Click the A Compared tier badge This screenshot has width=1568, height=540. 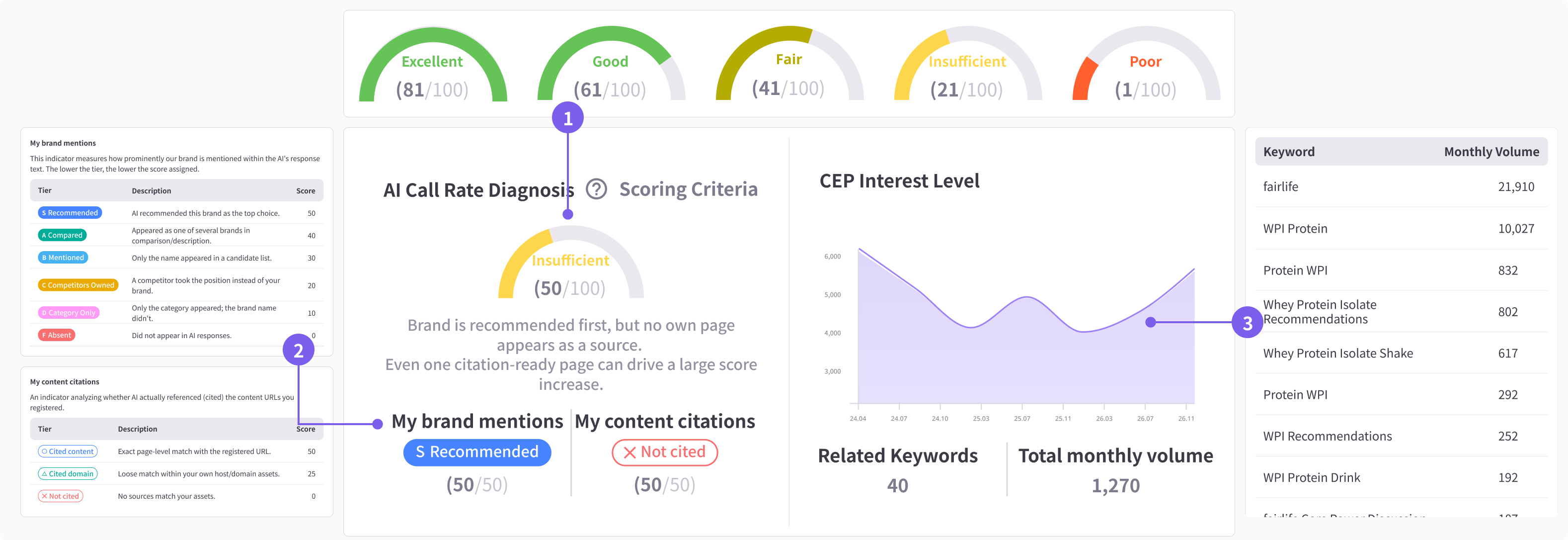(x=62, y=235)
